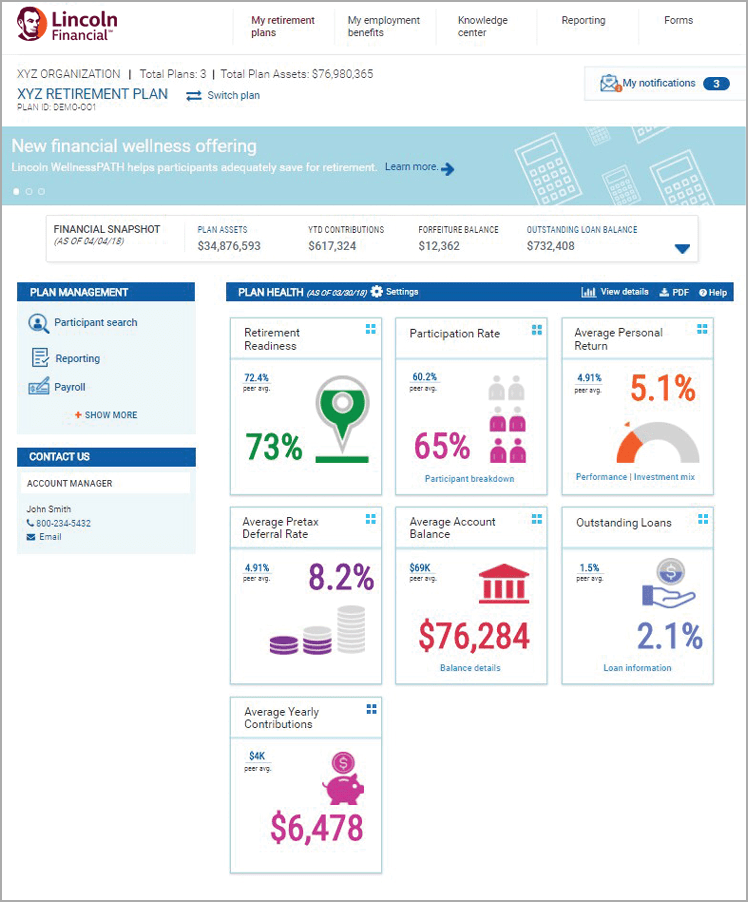The width and height of the screenshot is (748, 902).
Task: Click the Learn more banner link
Action: (x=419, y=167)
